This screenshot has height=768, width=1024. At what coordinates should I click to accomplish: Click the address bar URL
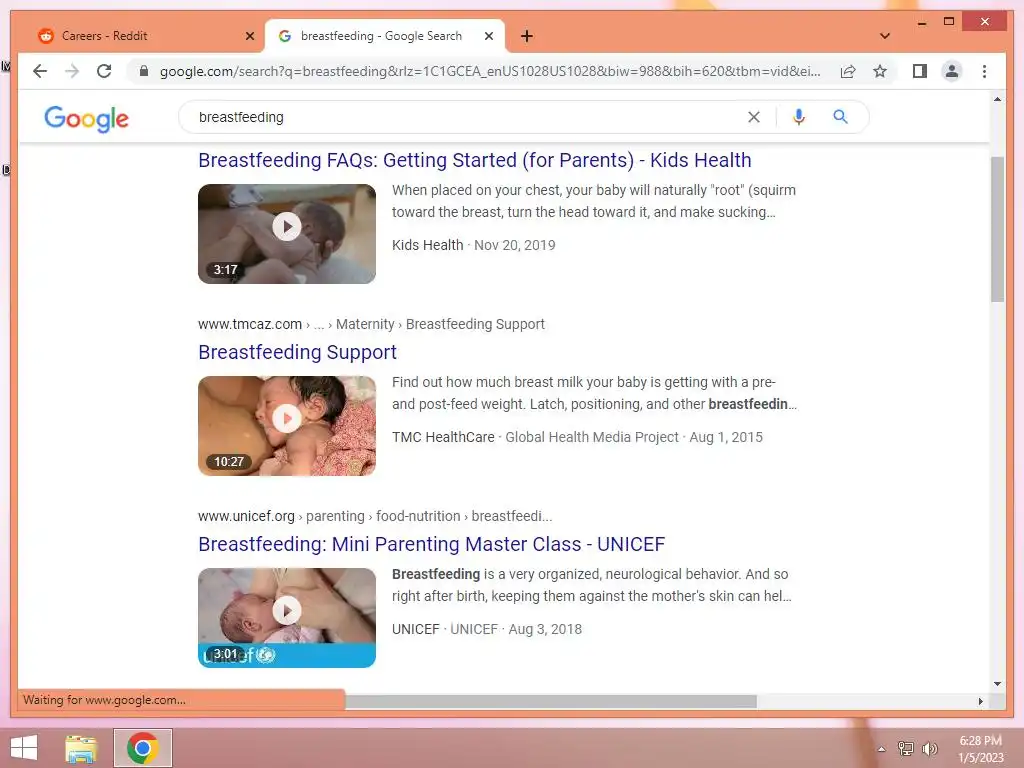tap(490, 71)
